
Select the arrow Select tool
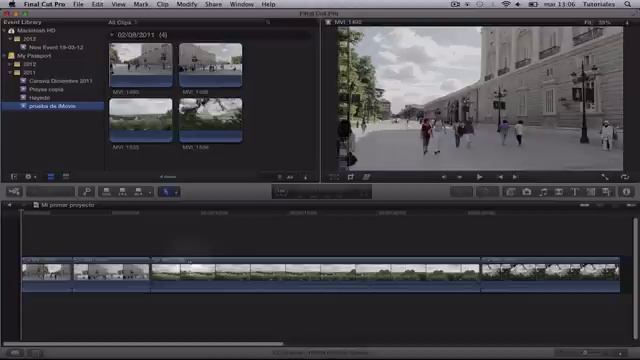[166, 191]
